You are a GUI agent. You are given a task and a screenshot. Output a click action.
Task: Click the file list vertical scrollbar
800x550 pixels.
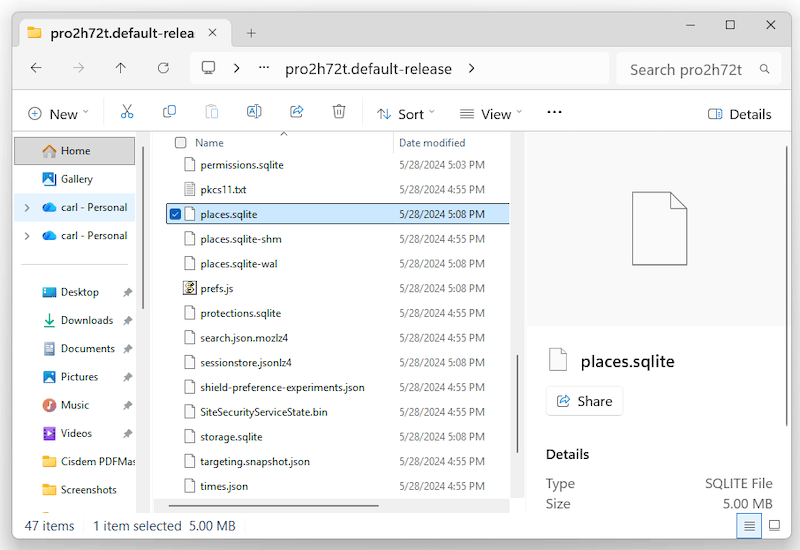517,403
